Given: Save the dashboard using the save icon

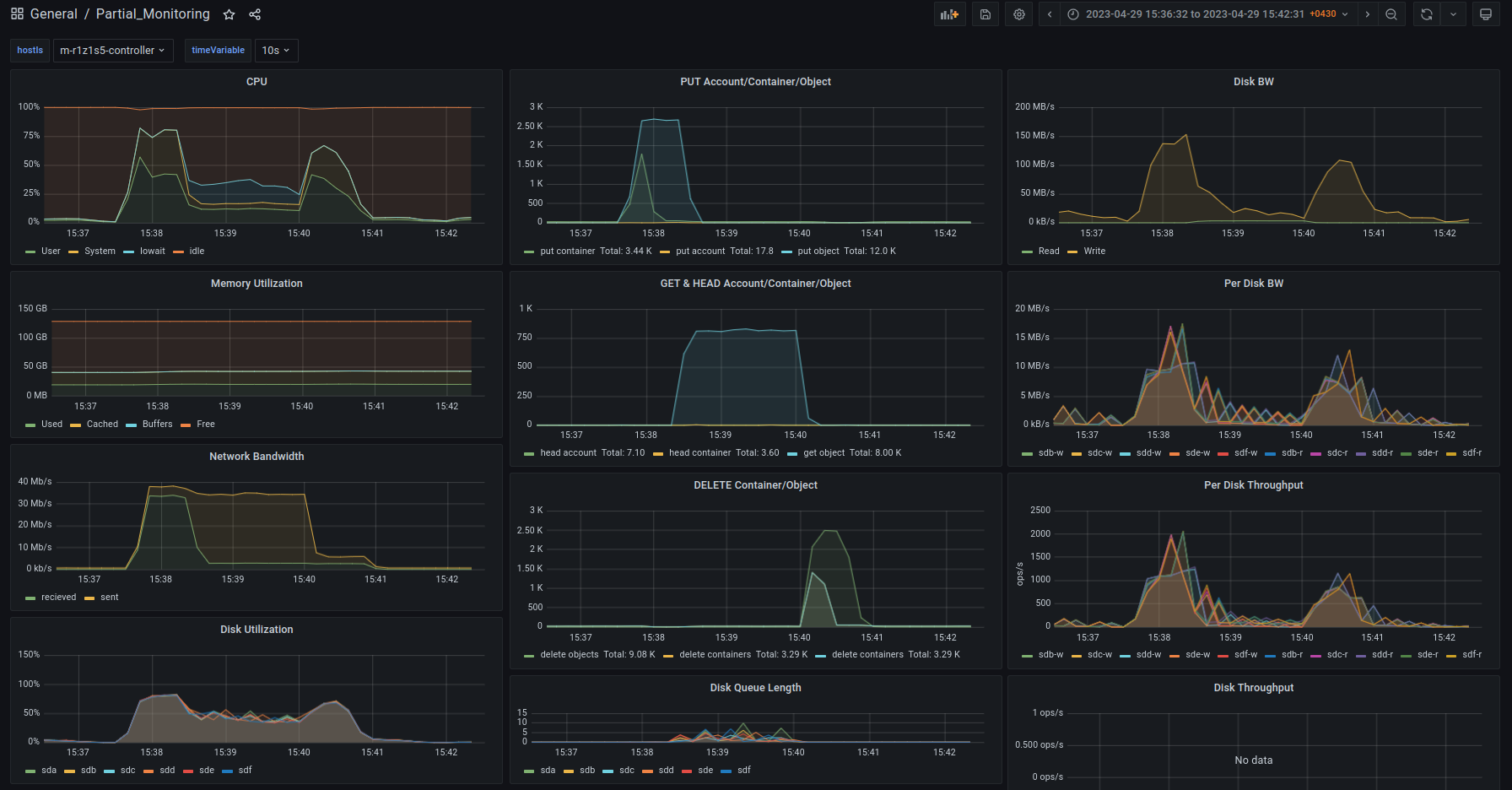Looking at the screenshot, I should coord(985,14).
